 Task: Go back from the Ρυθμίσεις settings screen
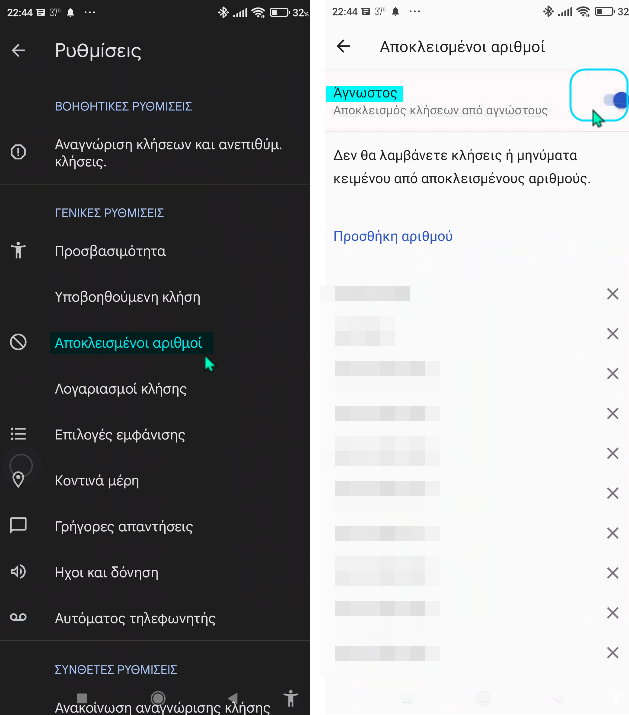(x=18, y=50)
